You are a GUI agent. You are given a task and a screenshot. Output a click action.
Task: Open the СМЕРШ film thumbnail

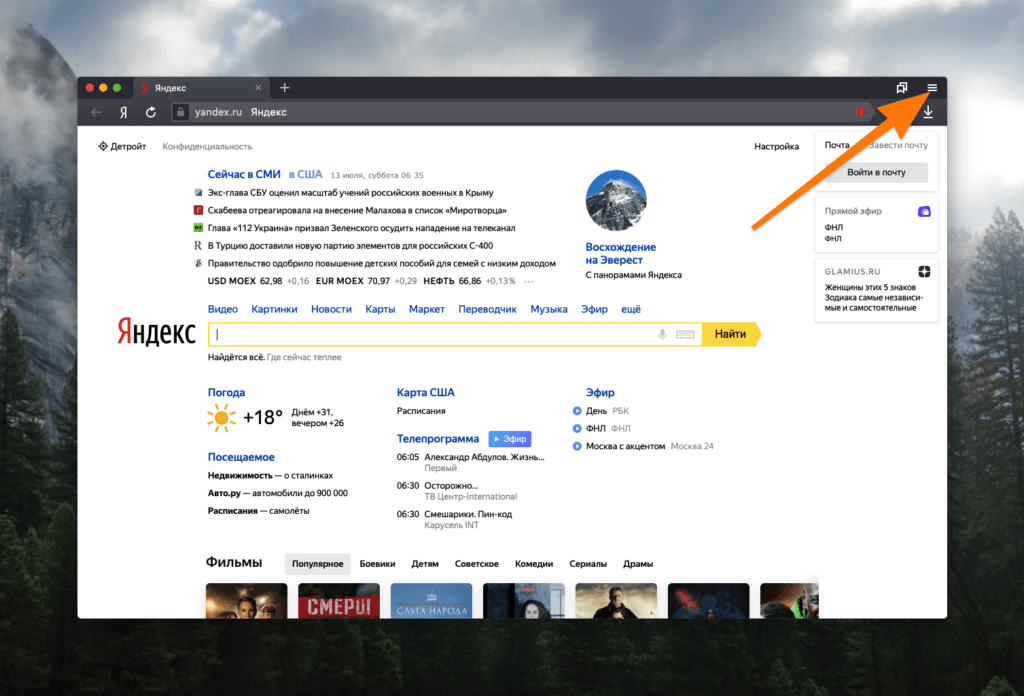(339, 601)
